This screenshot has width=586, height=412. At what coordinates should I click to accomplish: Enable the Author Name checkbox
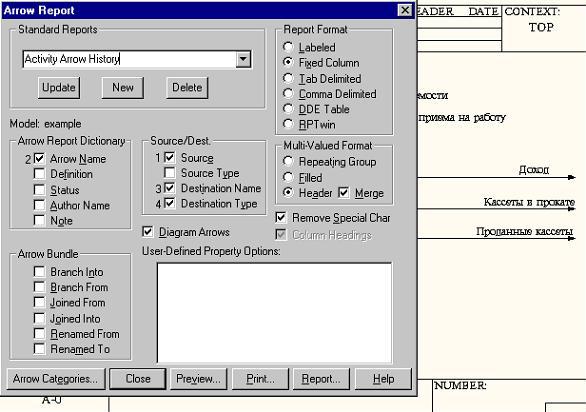click(39, 205)
